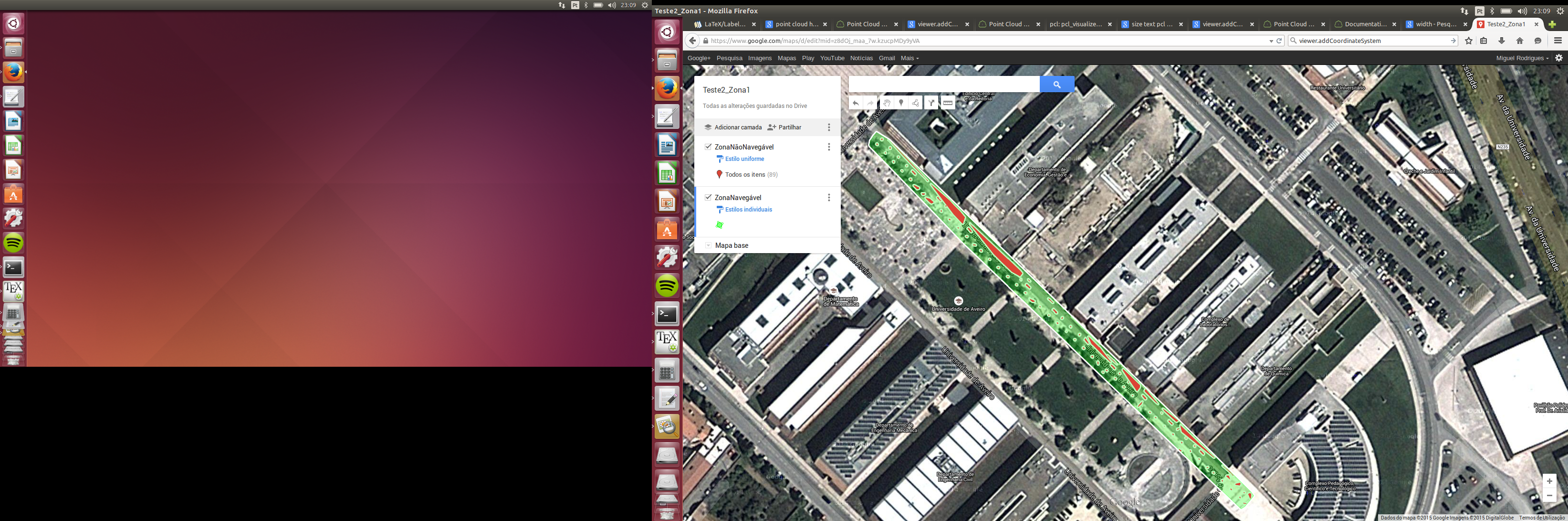Image resolution: width=1568 pixels, height=521 pixels.
Task: Click Termos de Utilização link on map
Action: pos(1542,518)
